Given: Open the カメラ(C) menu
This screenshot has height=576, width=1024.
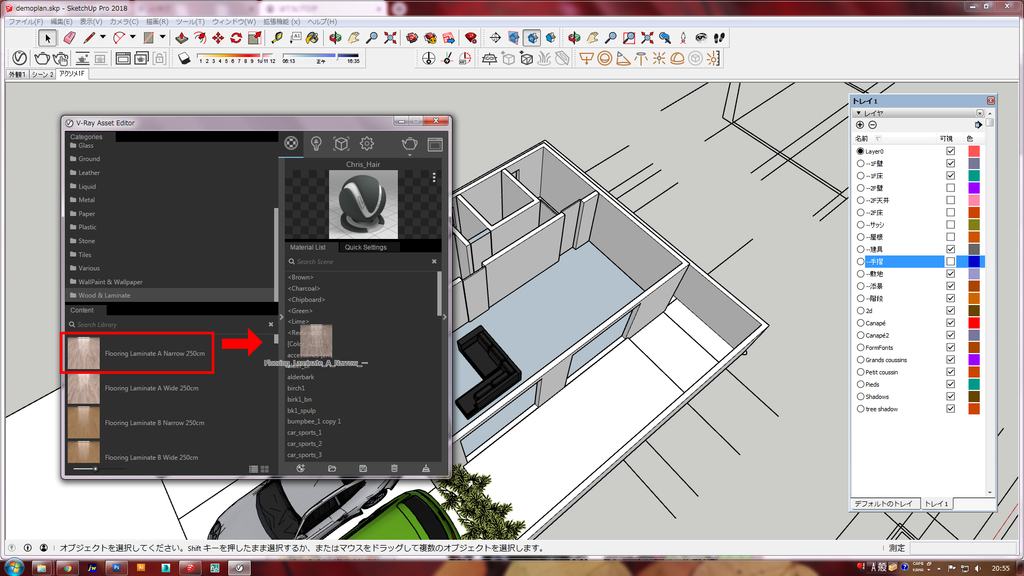Looking at the screenshot, I should point(123,22).
